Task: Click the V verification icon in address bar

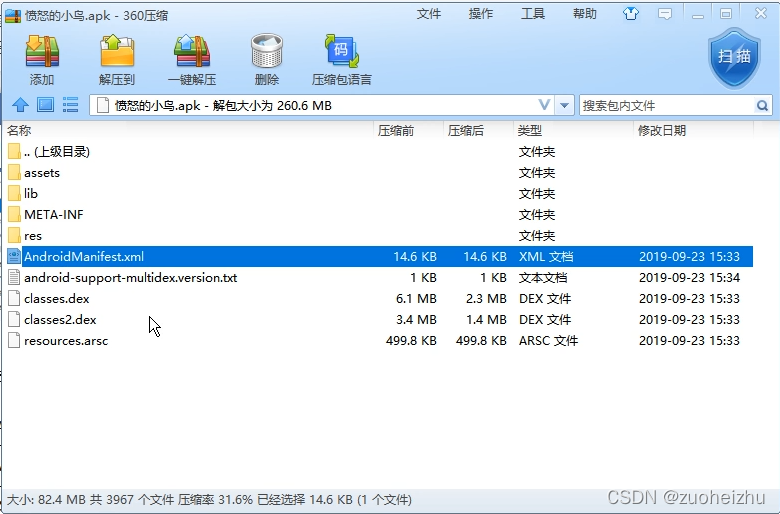Action: click(544, 105)
